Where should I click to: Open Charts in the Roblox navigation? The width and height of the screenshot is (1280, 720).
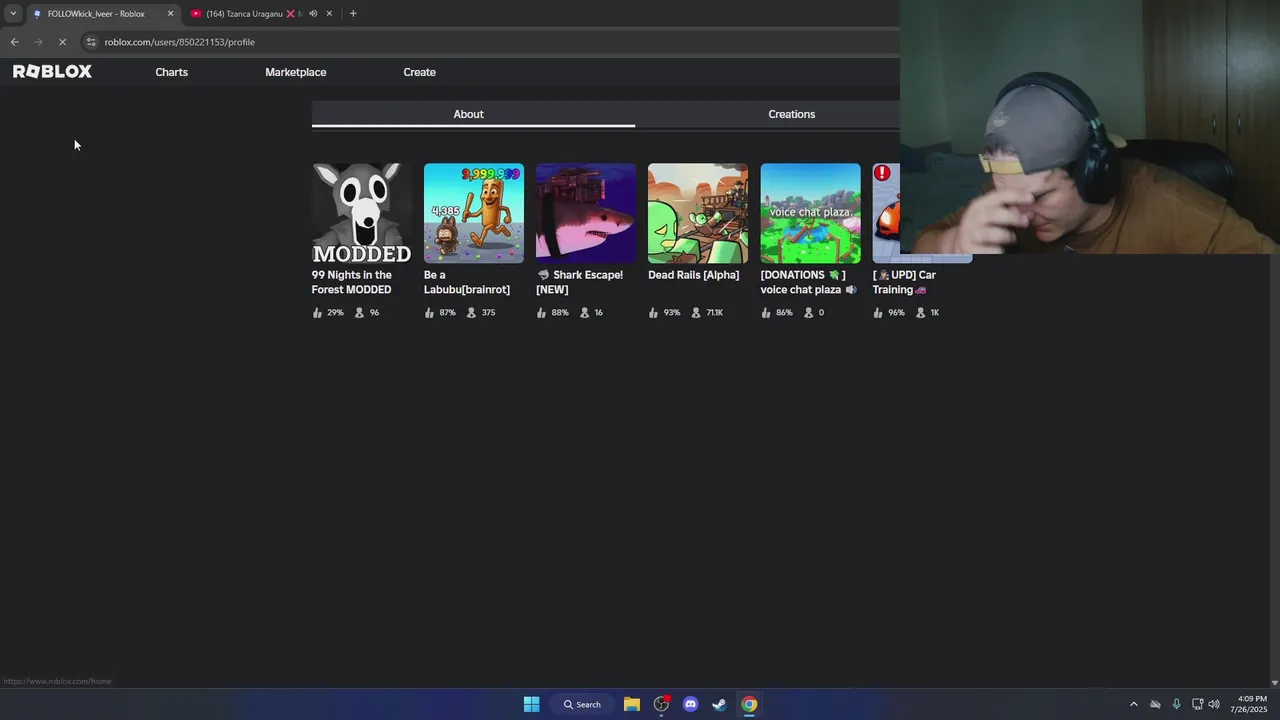(x=171, y=72)
